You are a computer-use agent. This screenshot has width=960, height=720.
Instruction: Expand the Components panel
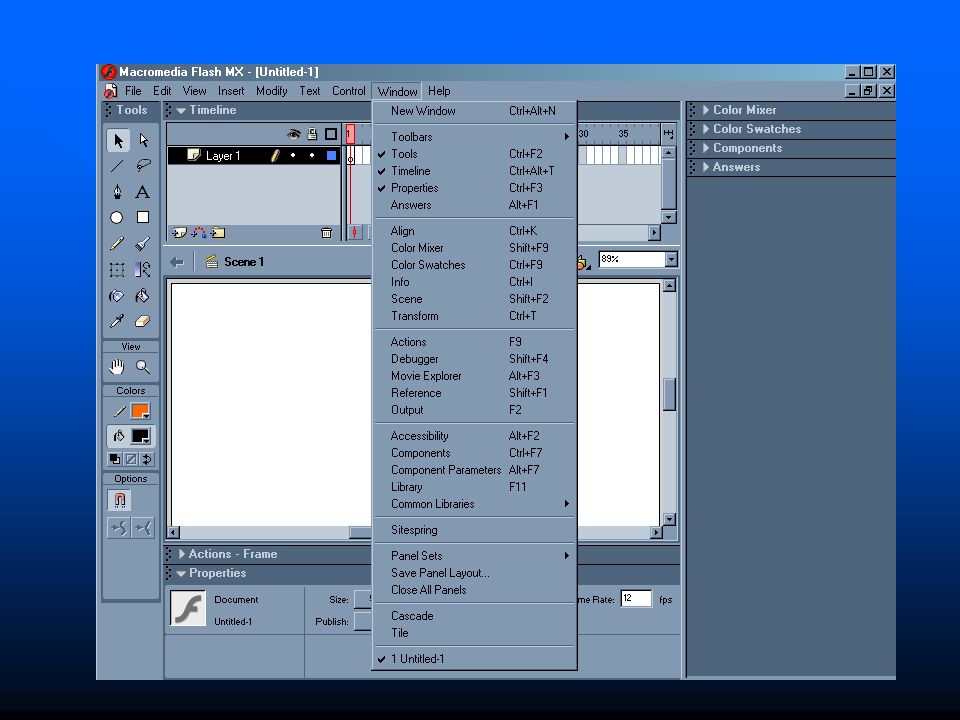(x=705, y=148)
